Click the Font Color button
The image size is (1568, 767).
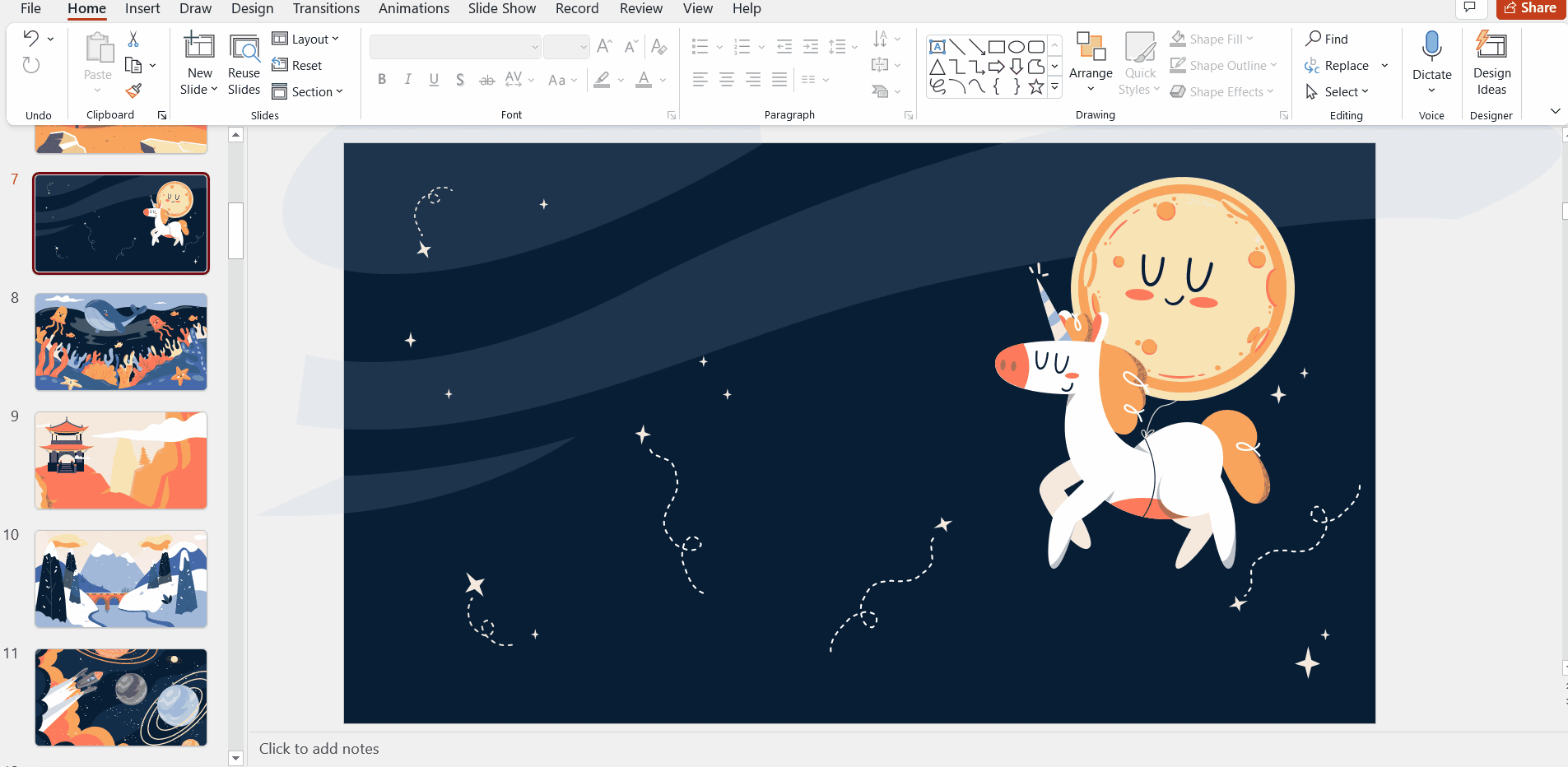coord(644,80)
